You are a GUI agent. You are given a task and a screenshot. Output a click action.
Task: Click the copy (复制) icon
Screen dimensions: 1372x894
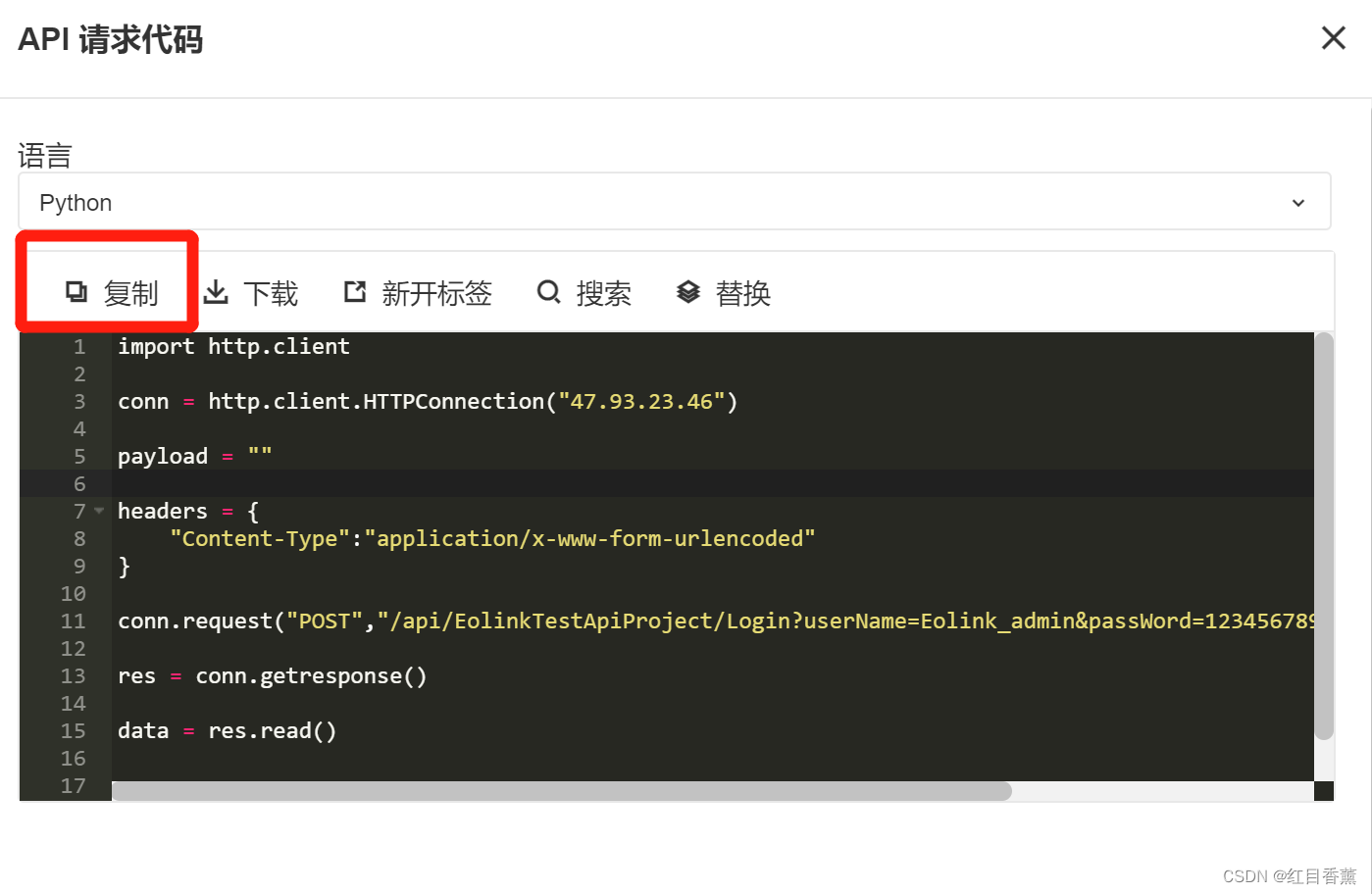[x=76, y=291]
